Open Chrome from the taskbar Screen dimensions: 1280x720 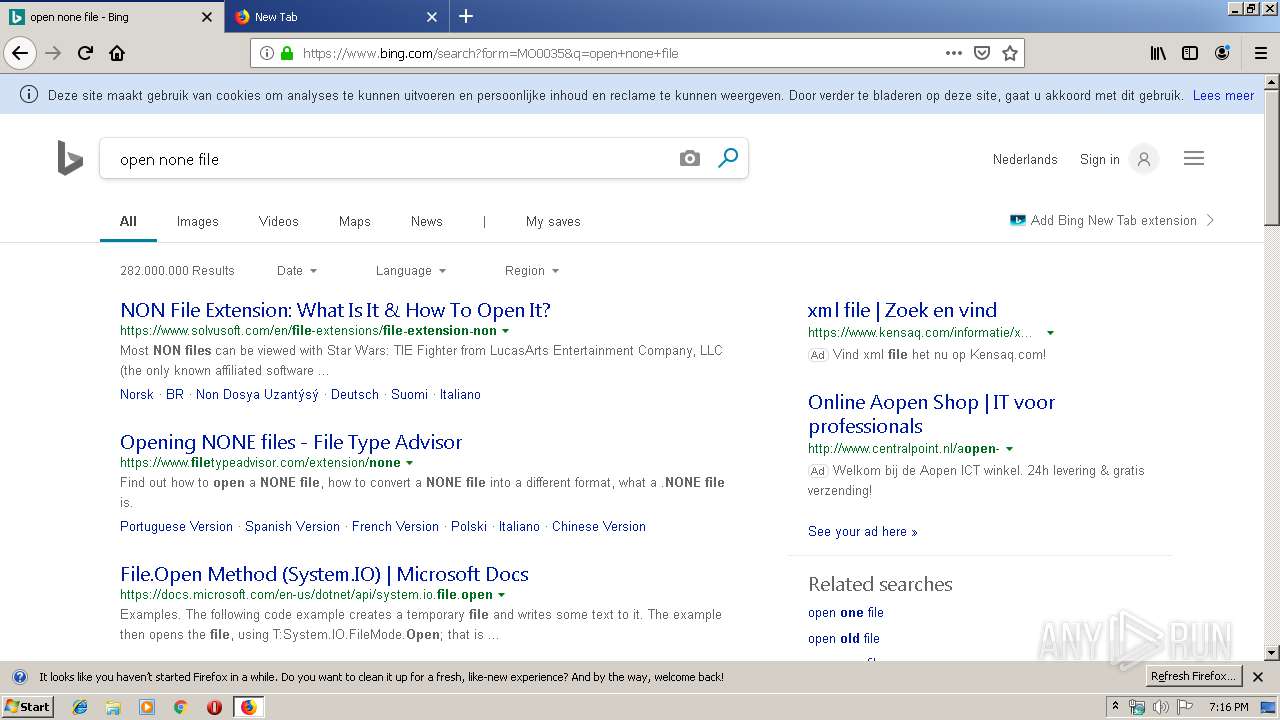180,707
